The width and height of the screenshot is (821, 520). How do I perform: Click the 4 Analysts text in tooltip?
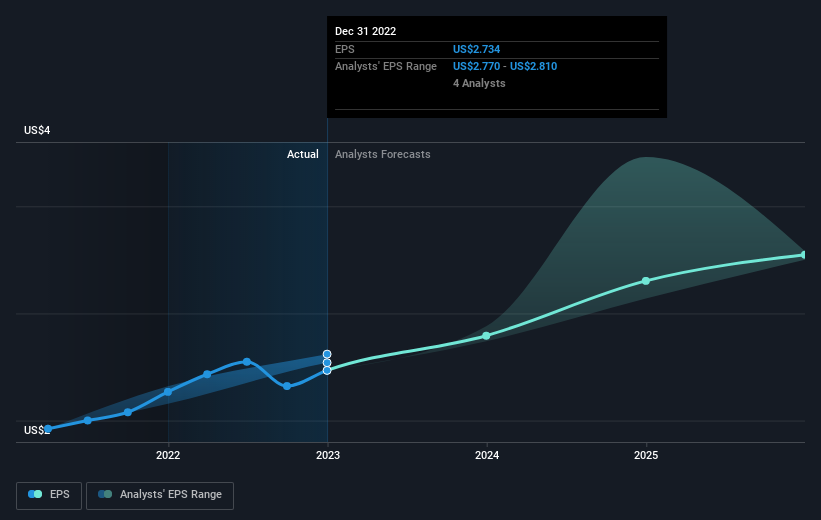[x=479, y=83]
